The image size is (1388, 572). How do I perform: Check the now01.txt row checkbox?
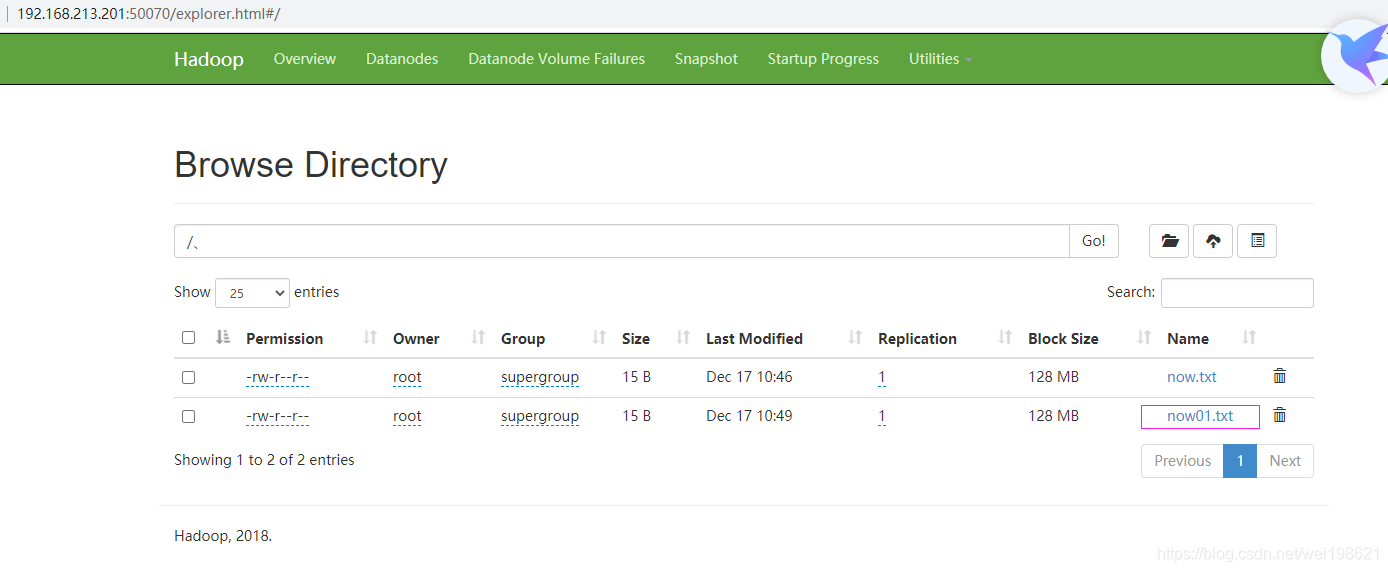[188, 416]
